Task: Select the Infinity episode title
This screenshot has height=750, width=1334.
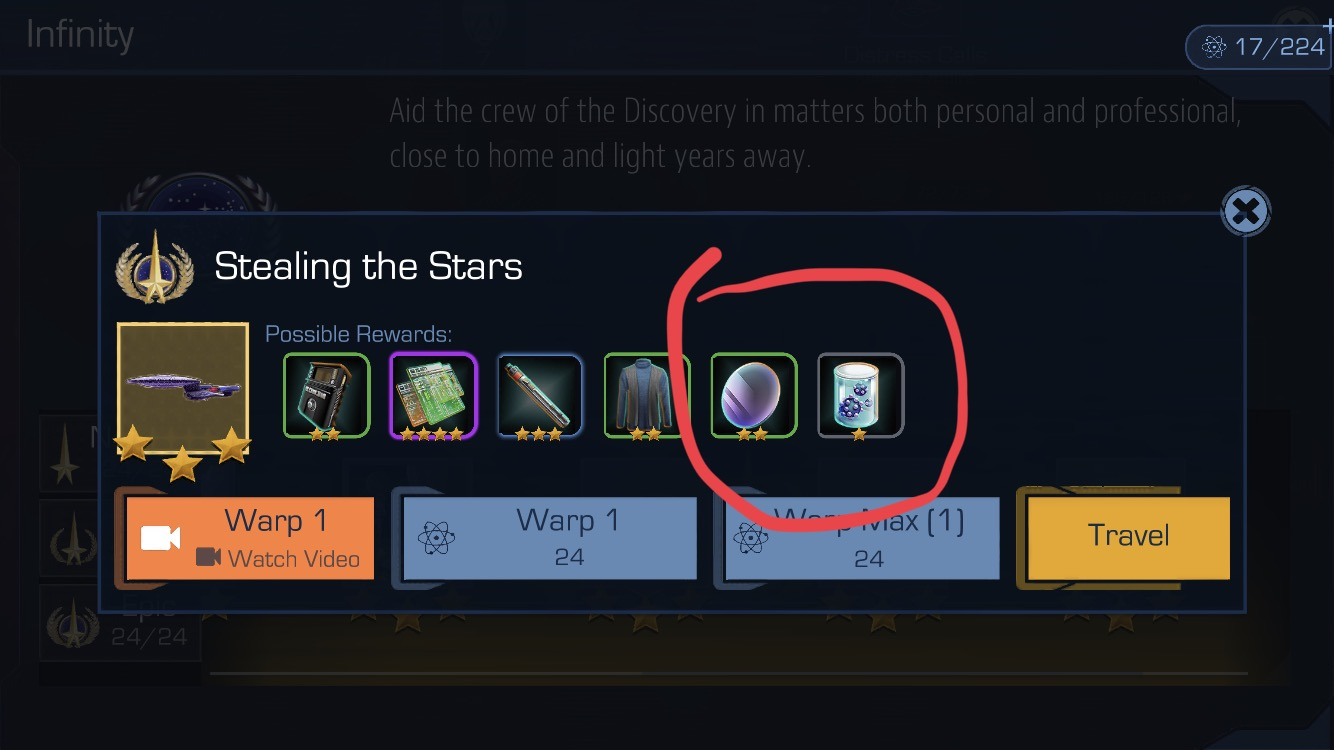Action: 80,35
